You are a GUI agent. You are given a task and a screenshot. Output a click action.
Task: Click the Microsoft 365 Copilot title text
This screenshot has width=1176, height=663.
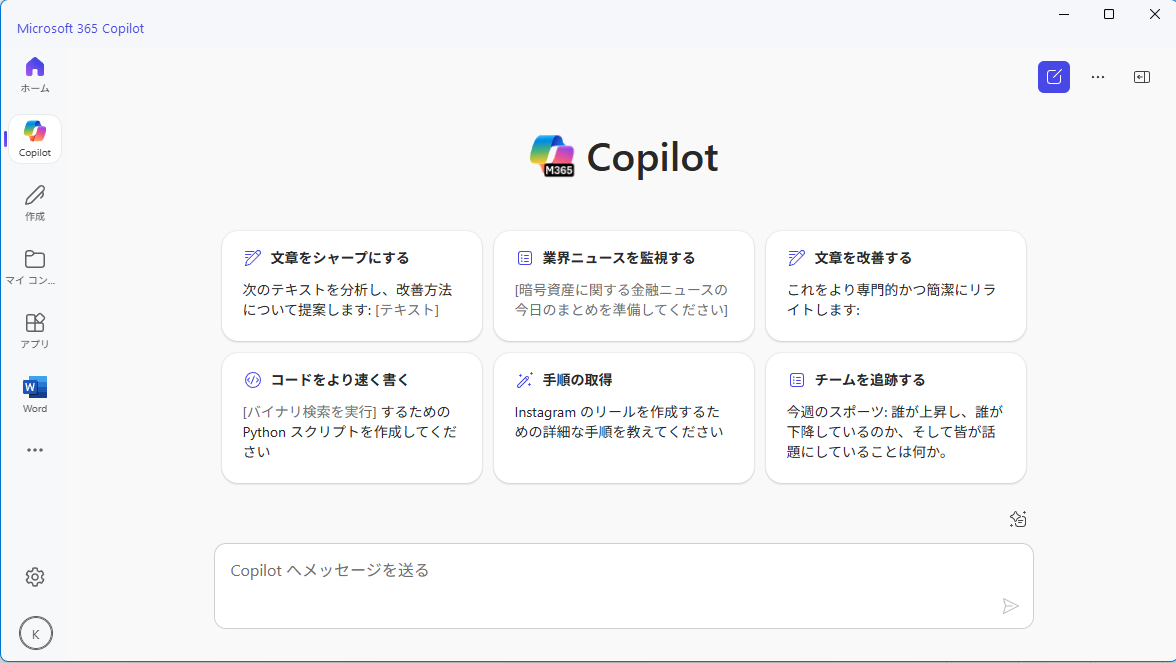pyautogui.click(x=80, y=28)
